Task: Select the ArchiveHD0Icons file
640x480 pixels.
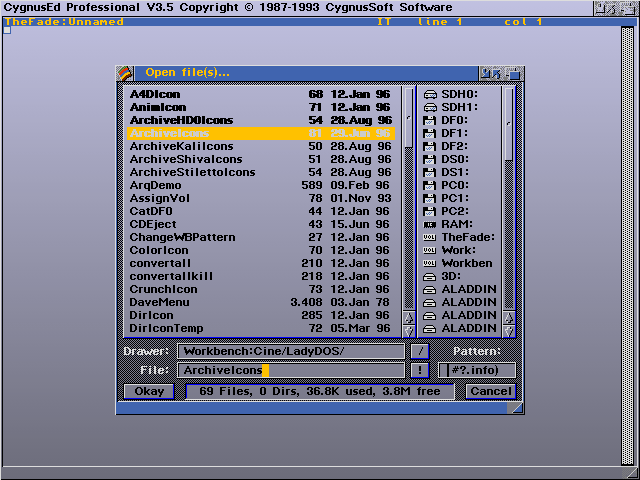Action: tap(261, 120)
